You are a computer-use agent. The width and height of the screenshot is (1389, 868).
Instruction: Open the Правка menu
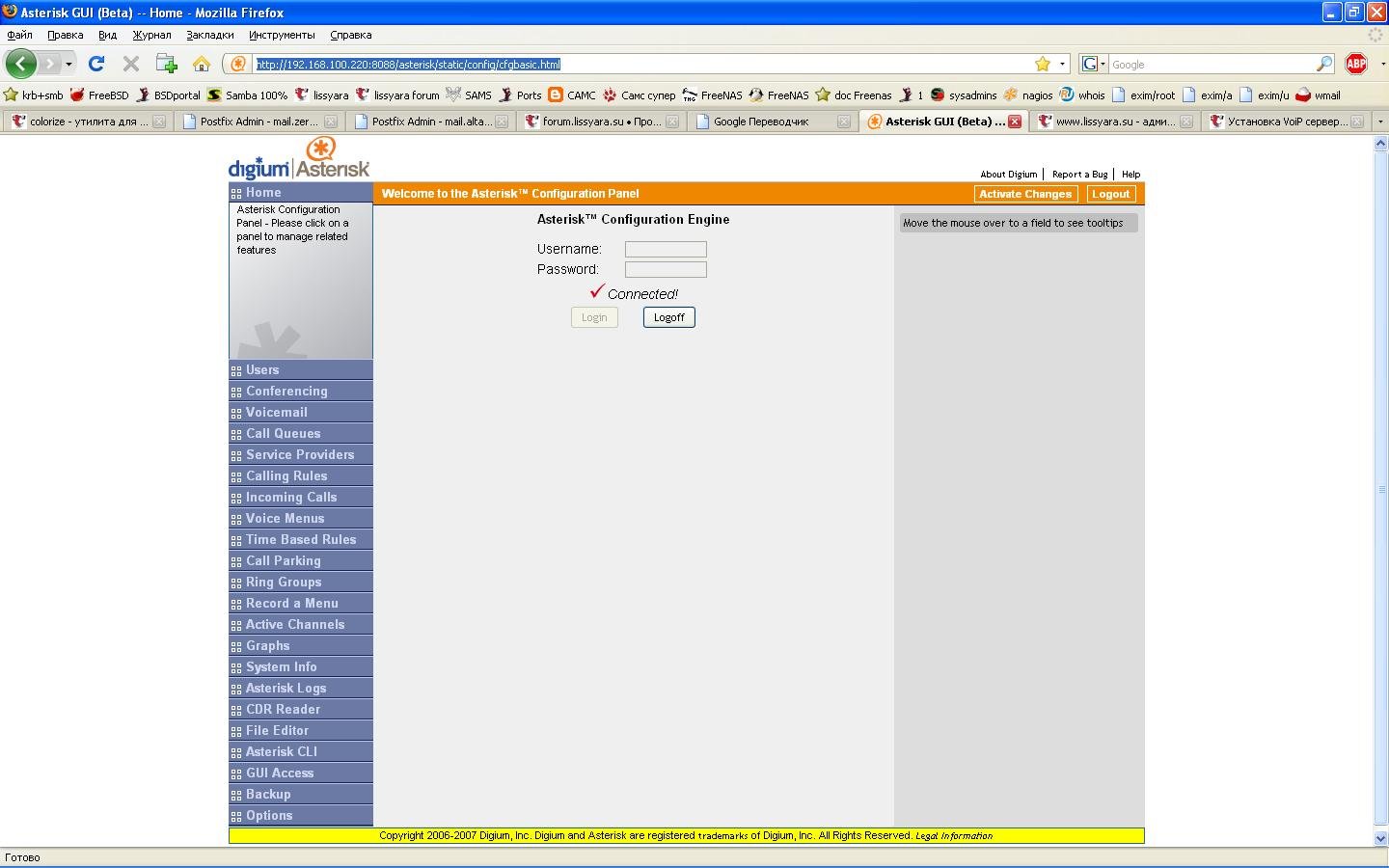pyautogui.click(x=65, y=35)
